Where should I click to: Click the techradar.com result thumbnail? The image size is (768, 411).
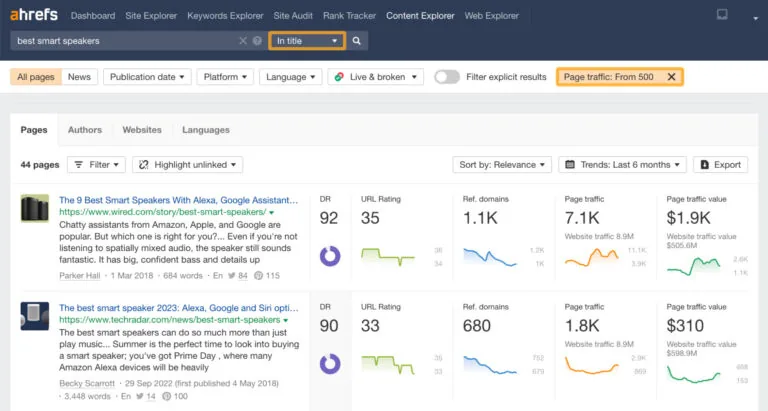[x=35, y=316]
